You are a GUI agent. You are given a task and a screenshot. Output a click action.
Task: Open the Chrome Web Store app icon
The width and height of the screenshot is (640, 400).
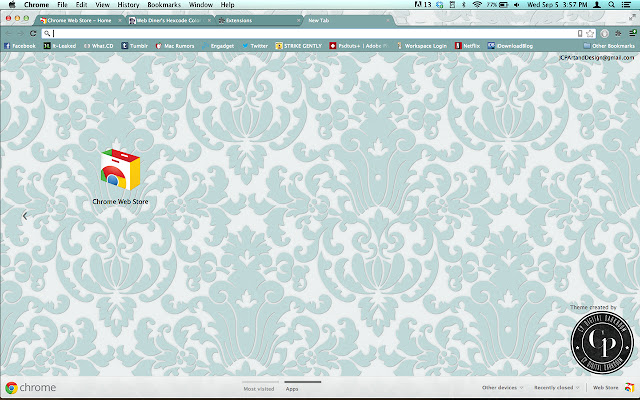(x=120, y=170)
